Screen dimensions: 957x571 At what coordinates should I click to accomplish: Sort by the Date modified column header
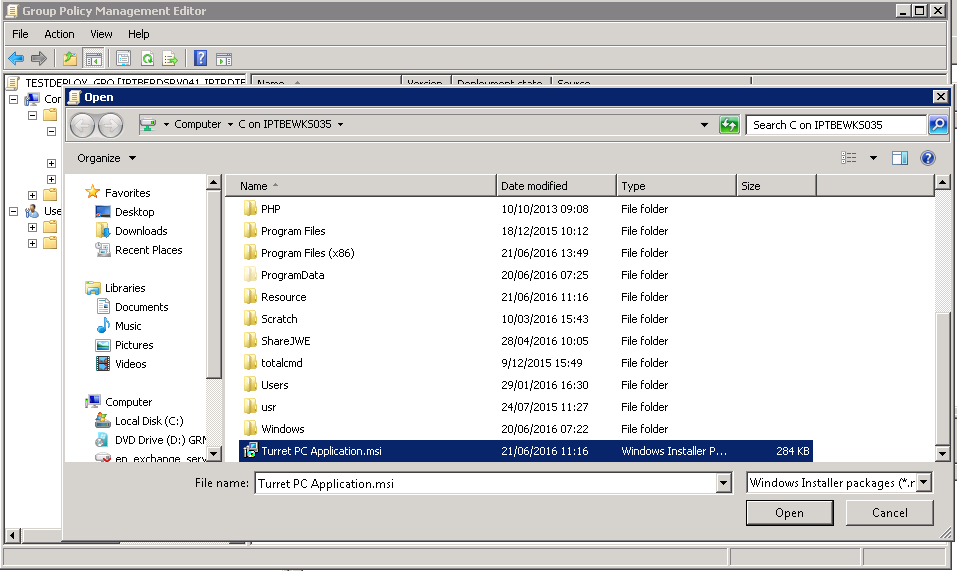[x=557, y=185]
